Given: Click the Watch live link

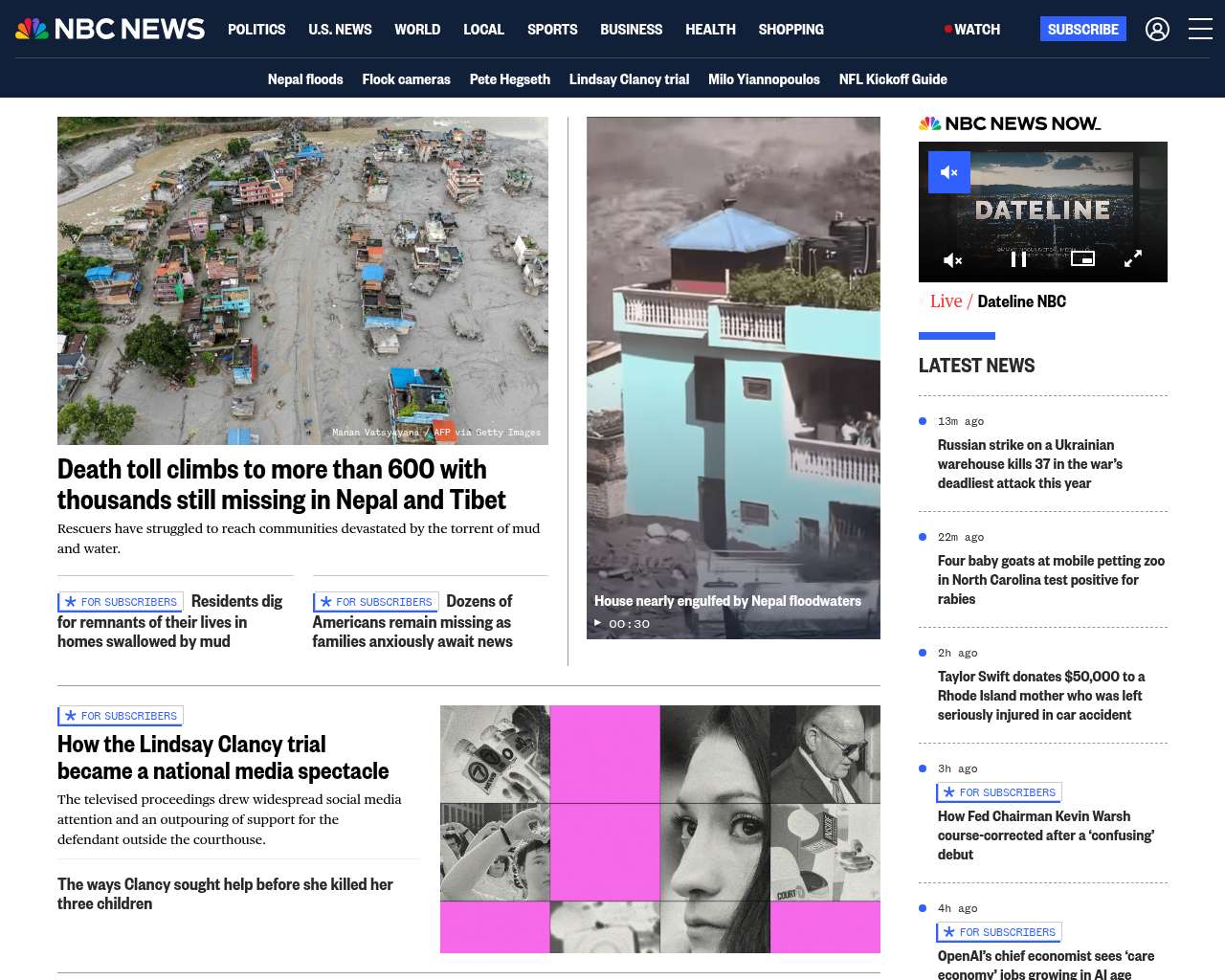Looking at the screenshot, I should (972, 30).
